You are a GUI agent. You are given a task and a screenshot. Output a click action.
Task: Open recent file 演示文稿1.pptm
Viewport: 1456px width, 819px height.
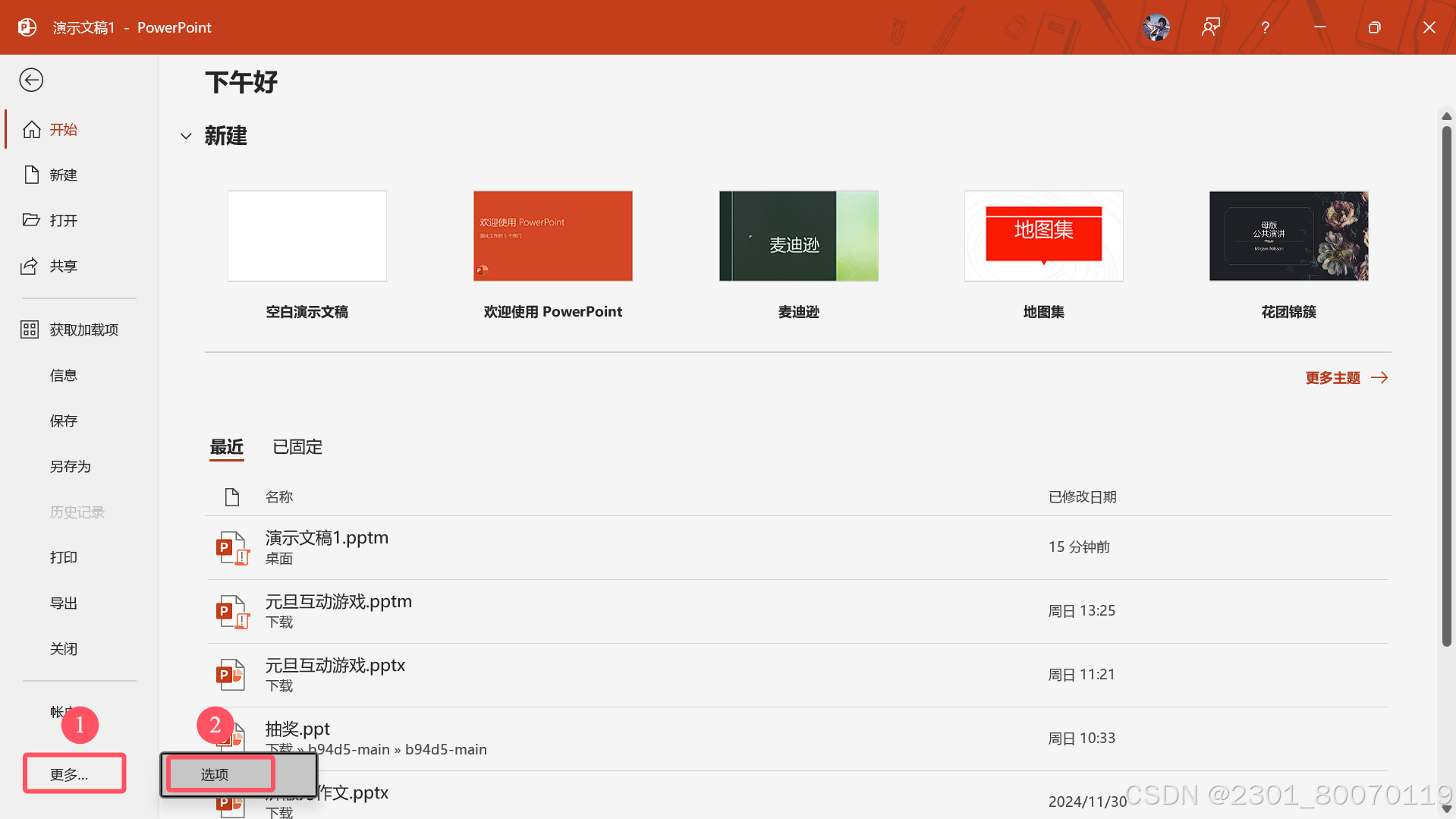click(x=797, y=548)
